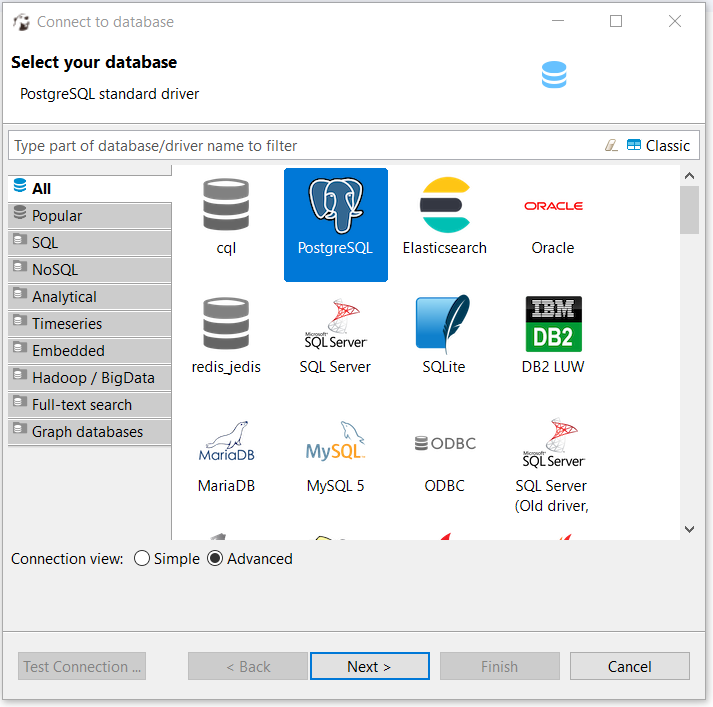Pick SQL Server (Old driver) entry

(x=552, y=466)
